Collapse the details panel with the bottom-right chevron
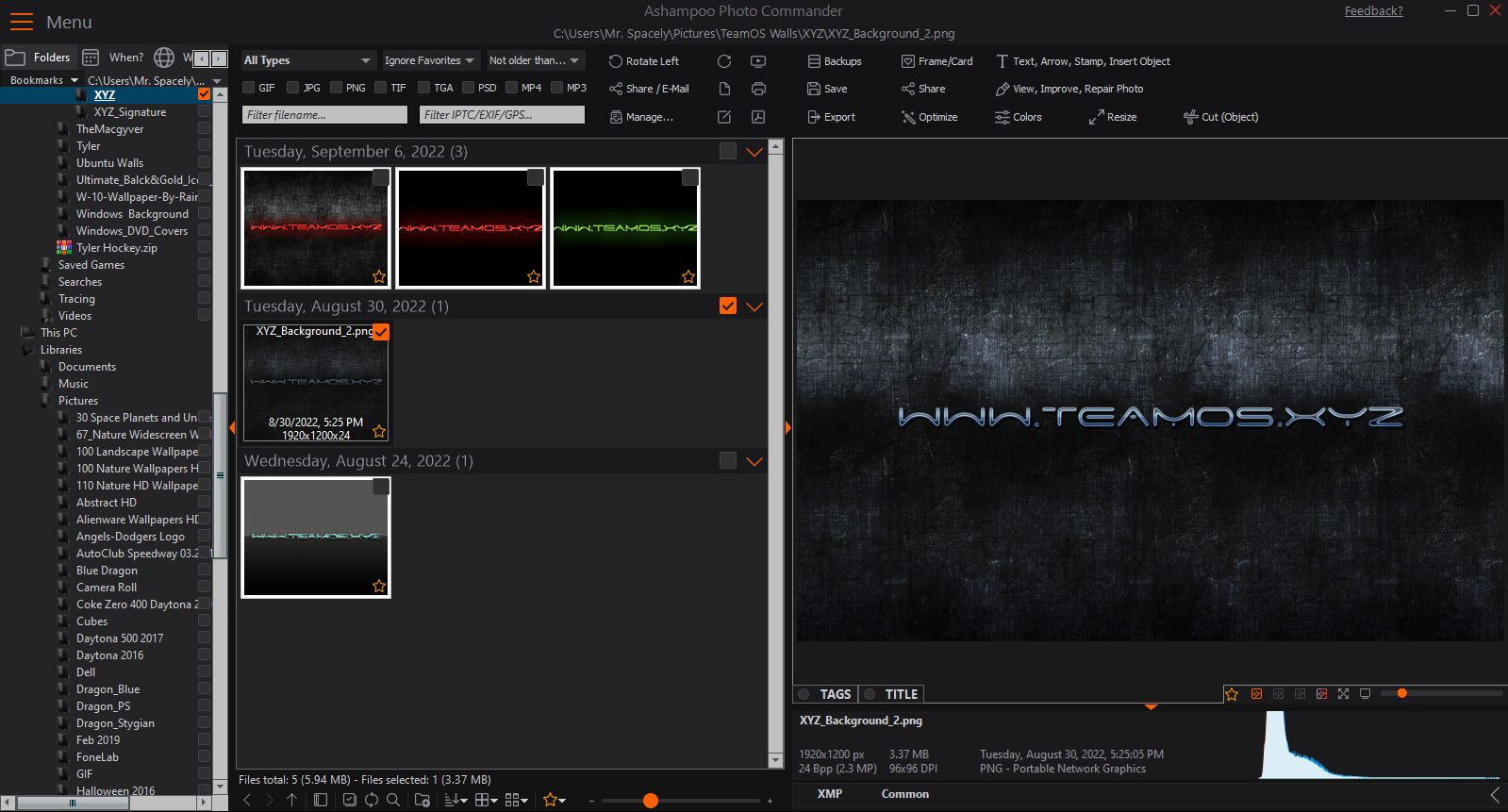 coord(1495,795)
